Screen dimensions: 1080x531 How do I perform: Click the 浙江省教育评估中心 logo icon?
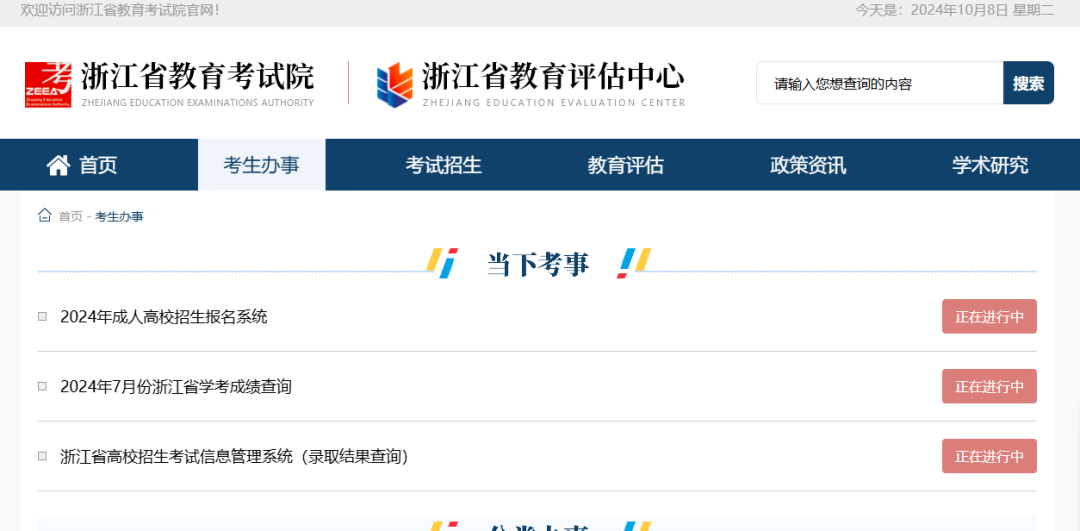[395, 85]
